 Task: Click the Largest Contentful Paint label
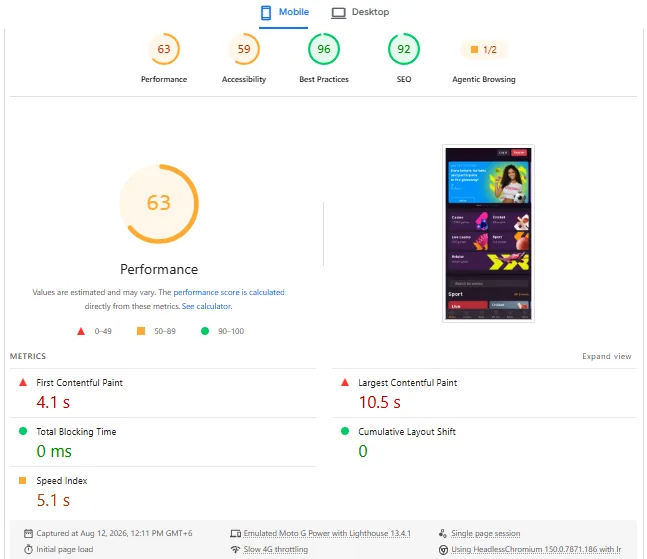point(408,382)
